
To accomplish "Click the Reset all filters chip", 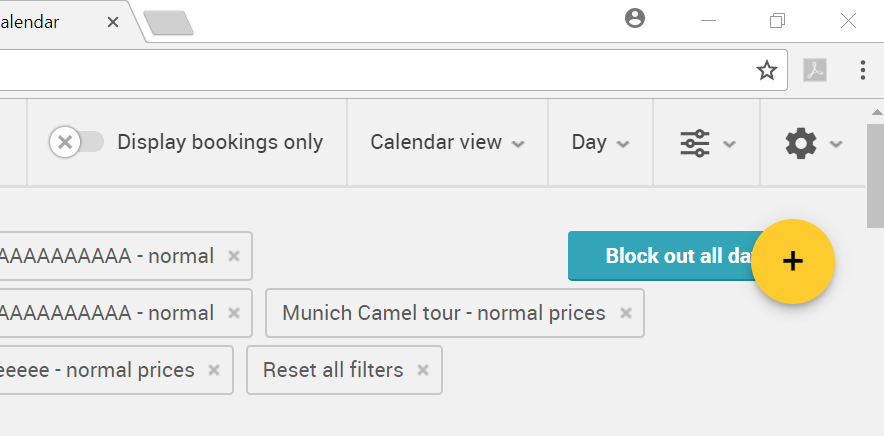I will 344,370.
